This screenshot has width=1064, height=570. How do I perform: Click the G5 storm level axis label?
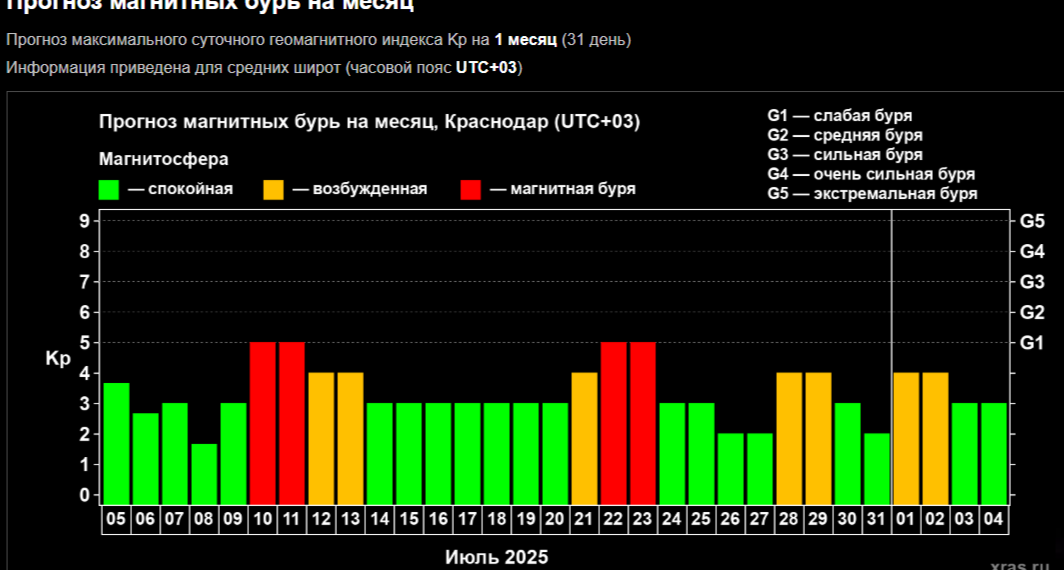point(1031,221)
